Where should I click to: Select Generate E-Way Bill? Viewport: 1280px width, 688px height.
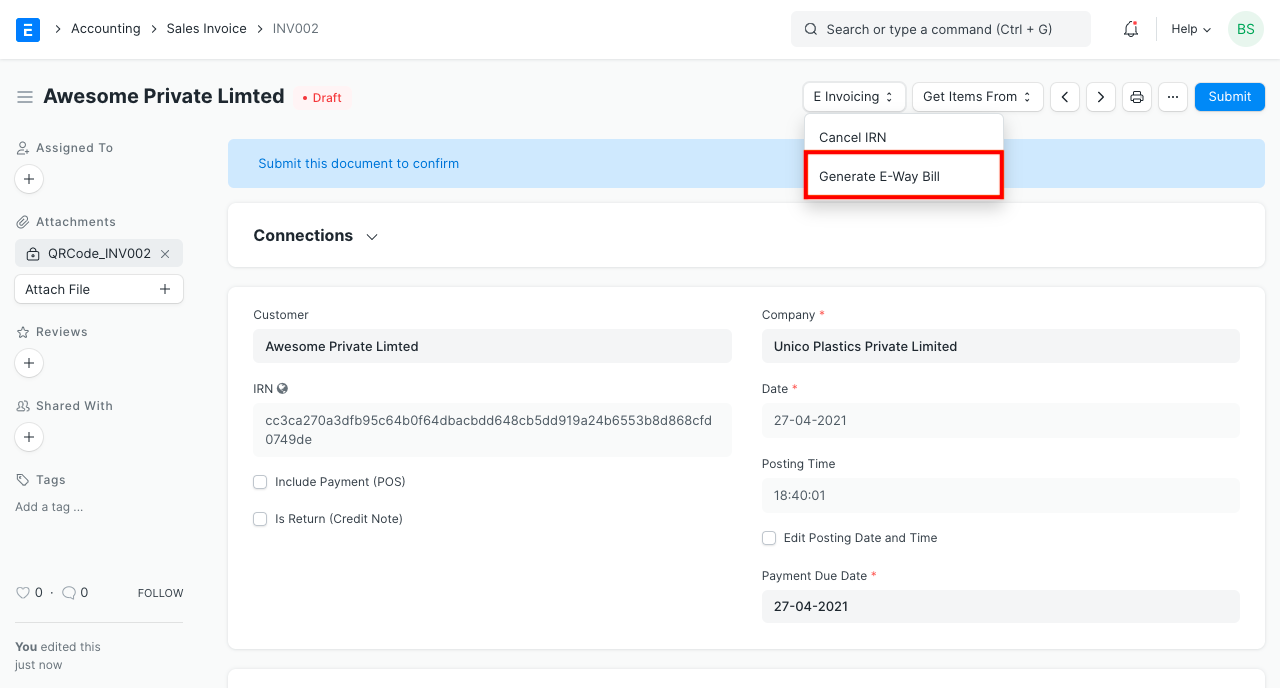pos(878,176)
